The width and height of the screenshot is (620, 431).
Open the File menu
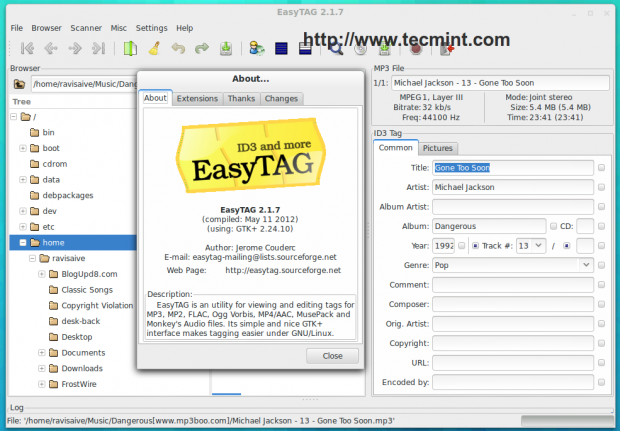17,28
